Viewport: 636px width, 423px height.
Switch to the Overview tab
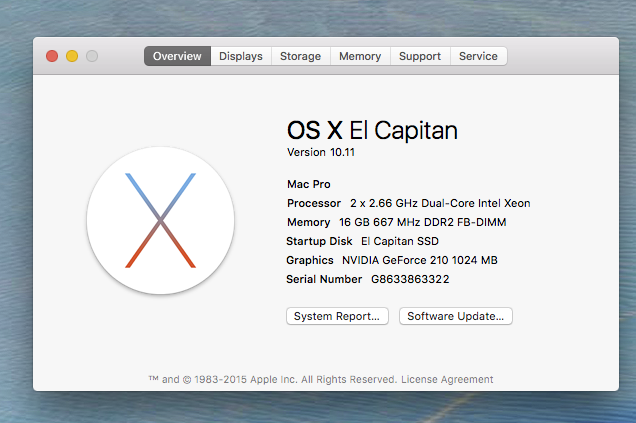[x=177, y=56]
